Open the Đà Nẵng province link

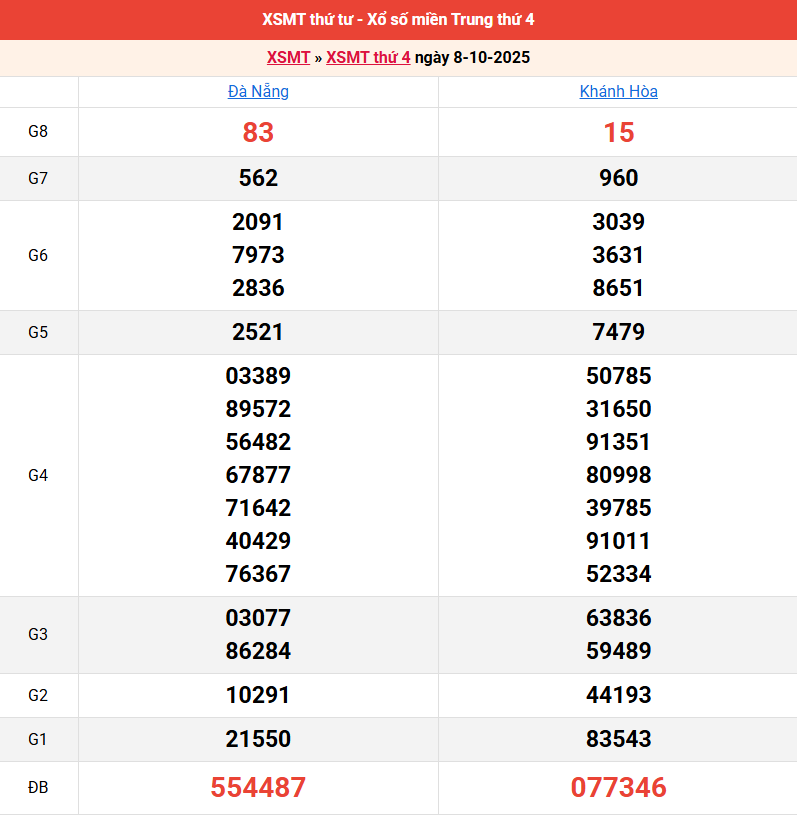click(x=258, y=92)
